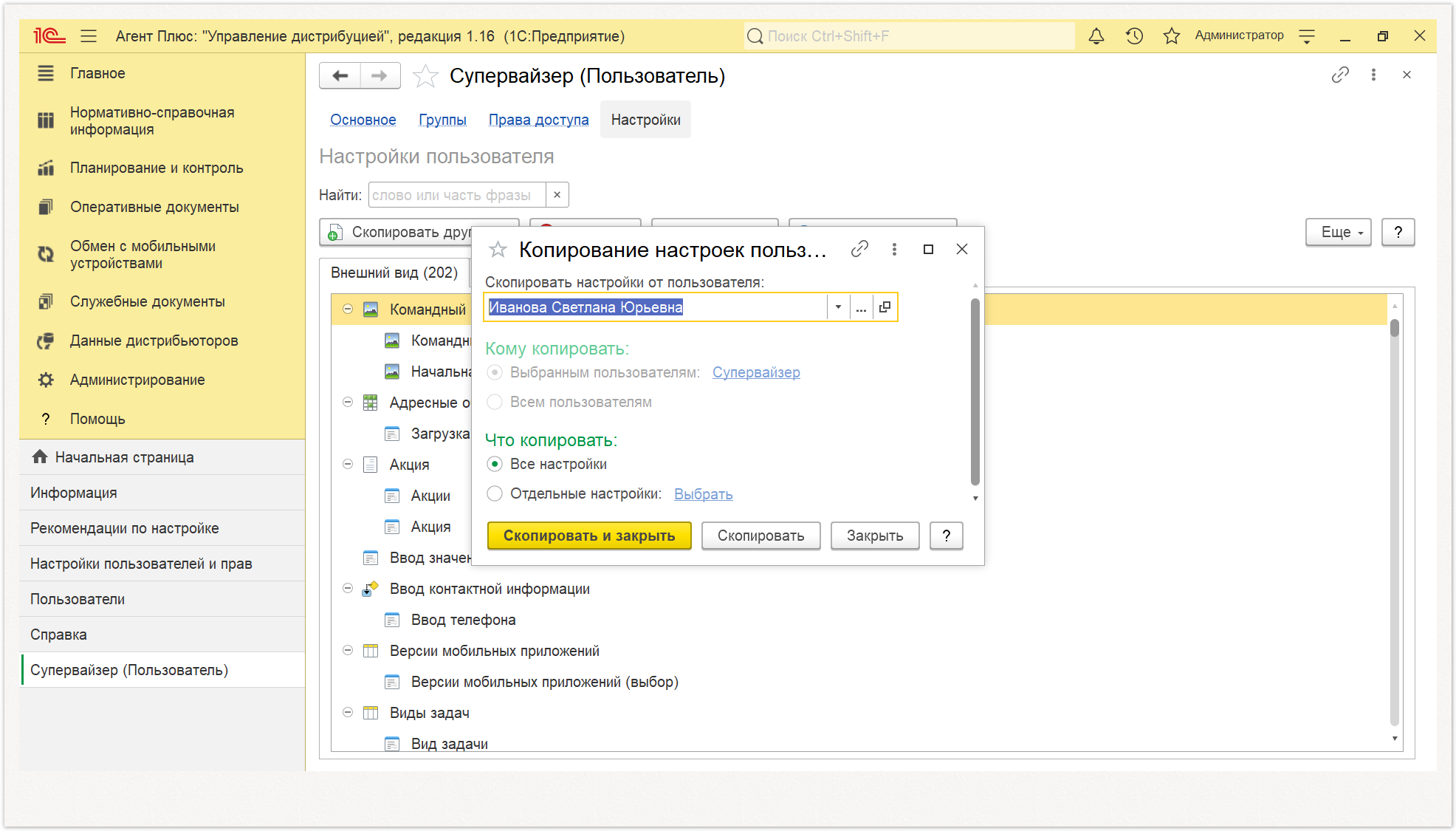Select Выбранным пользователям radio button
Viewport: 1456px width, 831px height.
(x=495, y=372)
